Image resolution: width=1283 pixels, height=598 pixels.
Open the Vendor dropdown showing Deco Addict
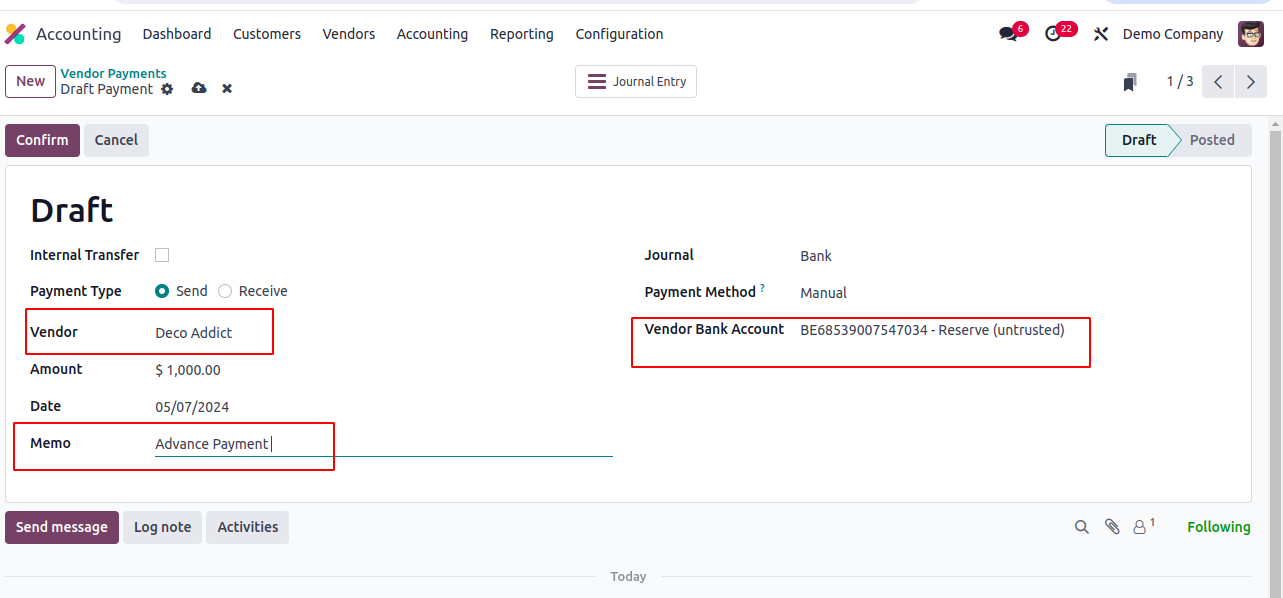pyautogui.click(x=383, y=333)
